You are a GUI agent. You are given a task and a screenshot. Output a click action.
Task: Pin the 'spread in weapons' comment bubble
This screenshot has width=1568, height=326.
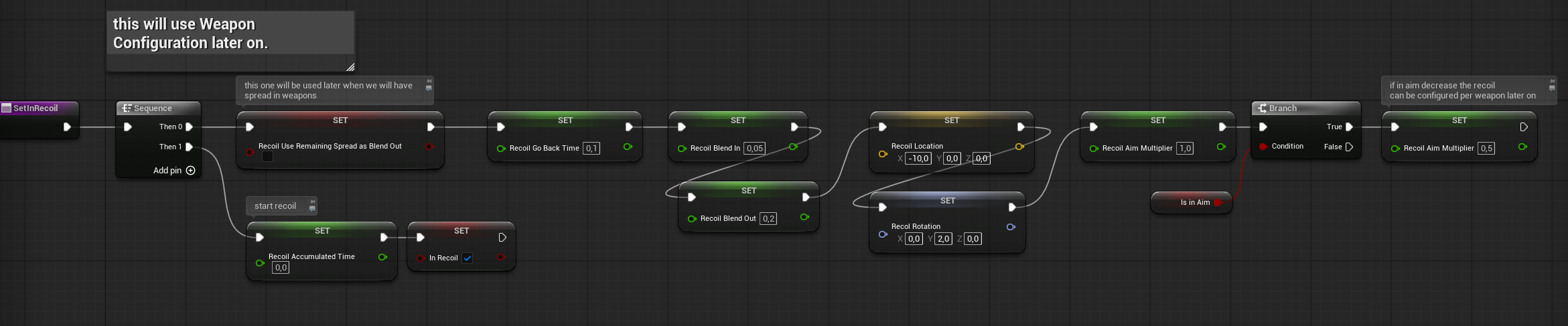[429, 81]
